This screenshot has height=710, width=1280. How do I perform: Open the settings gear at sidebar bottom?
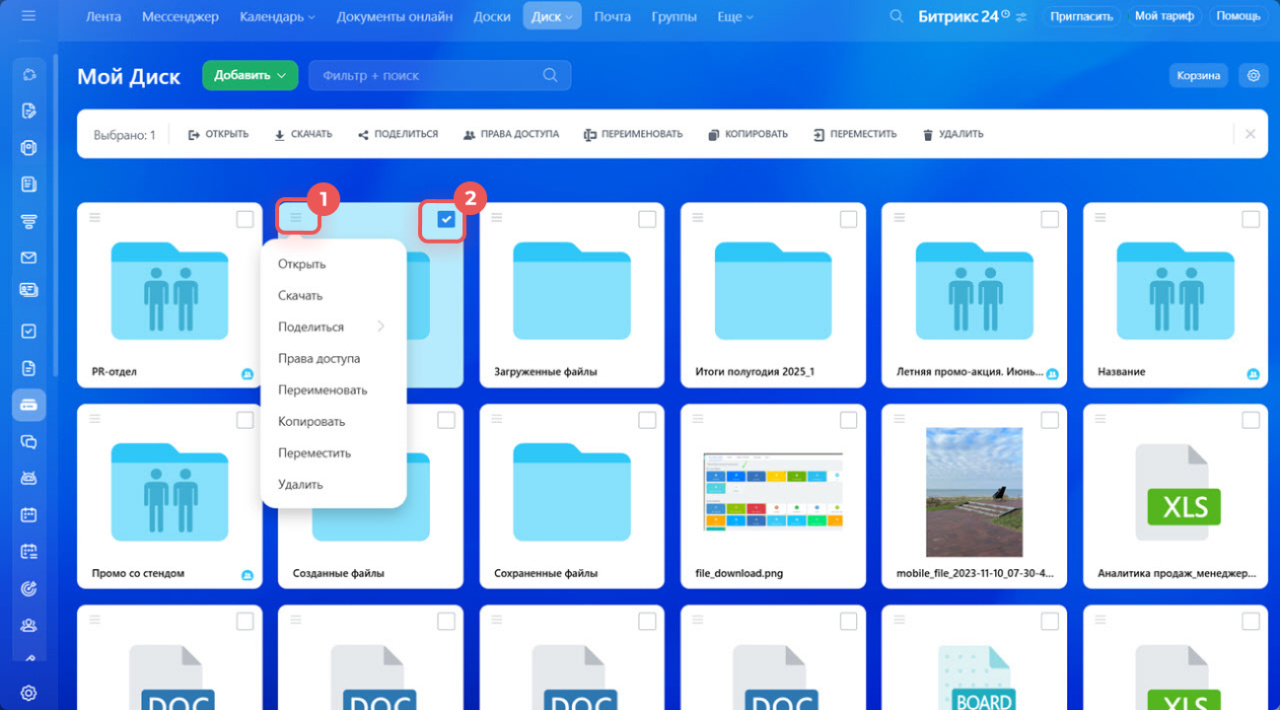pyautogui.click(x=29, y=693)
